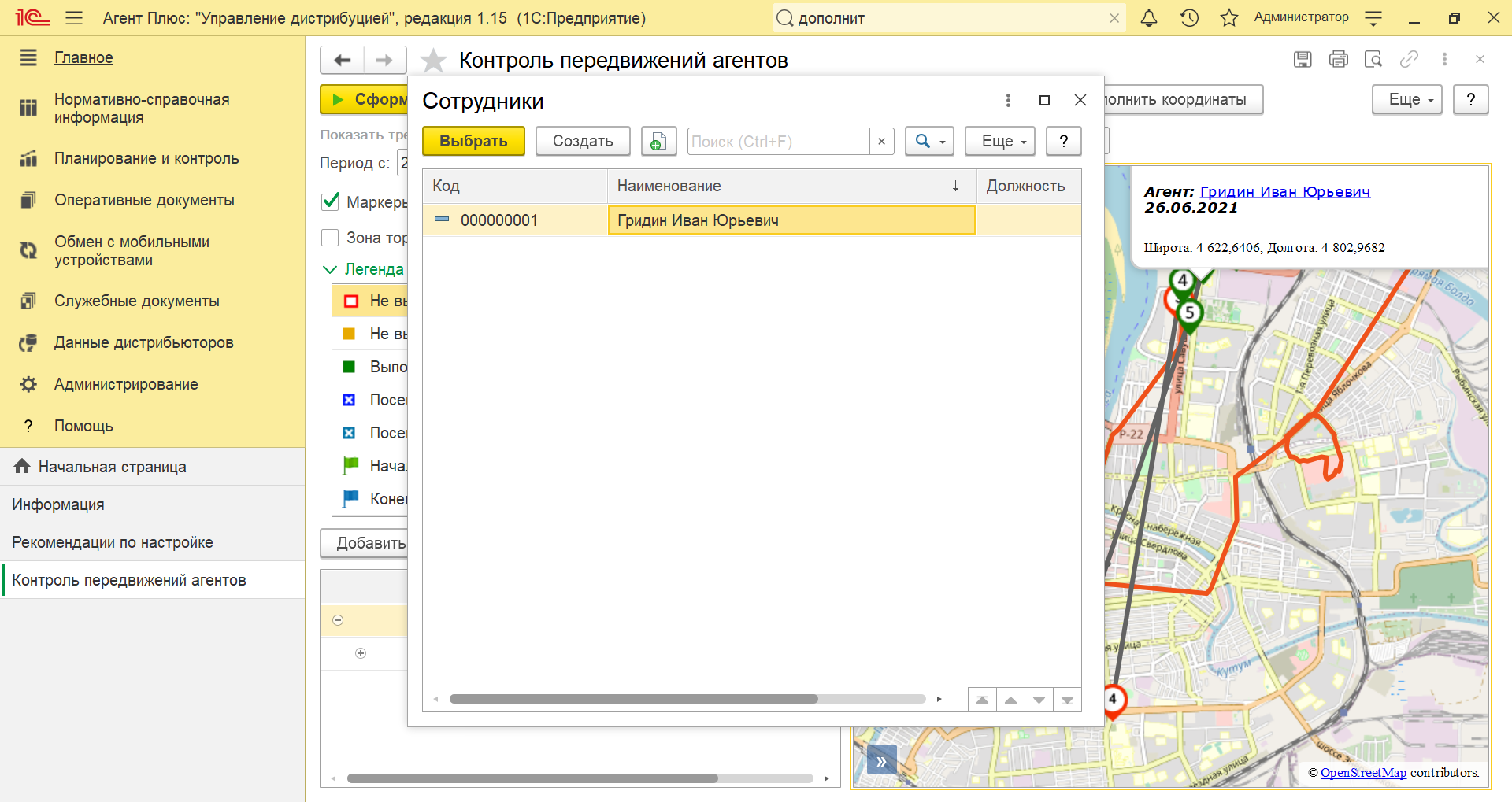Click the forward navigation arrow
1512x802 pixels.
coord(384,60)
